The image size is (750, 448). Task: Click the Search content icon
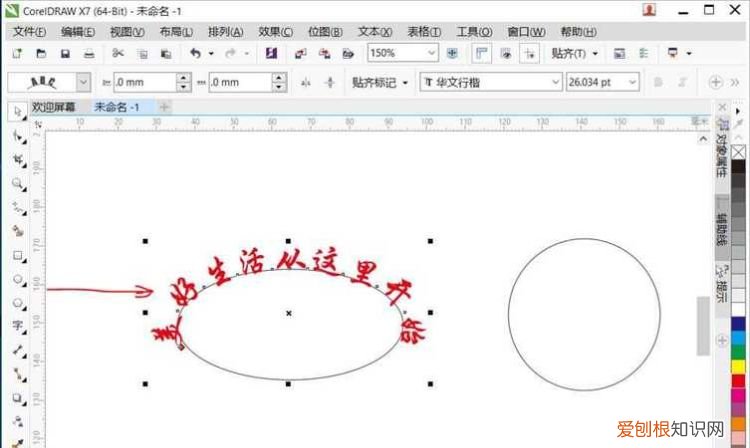pos(271,53)
